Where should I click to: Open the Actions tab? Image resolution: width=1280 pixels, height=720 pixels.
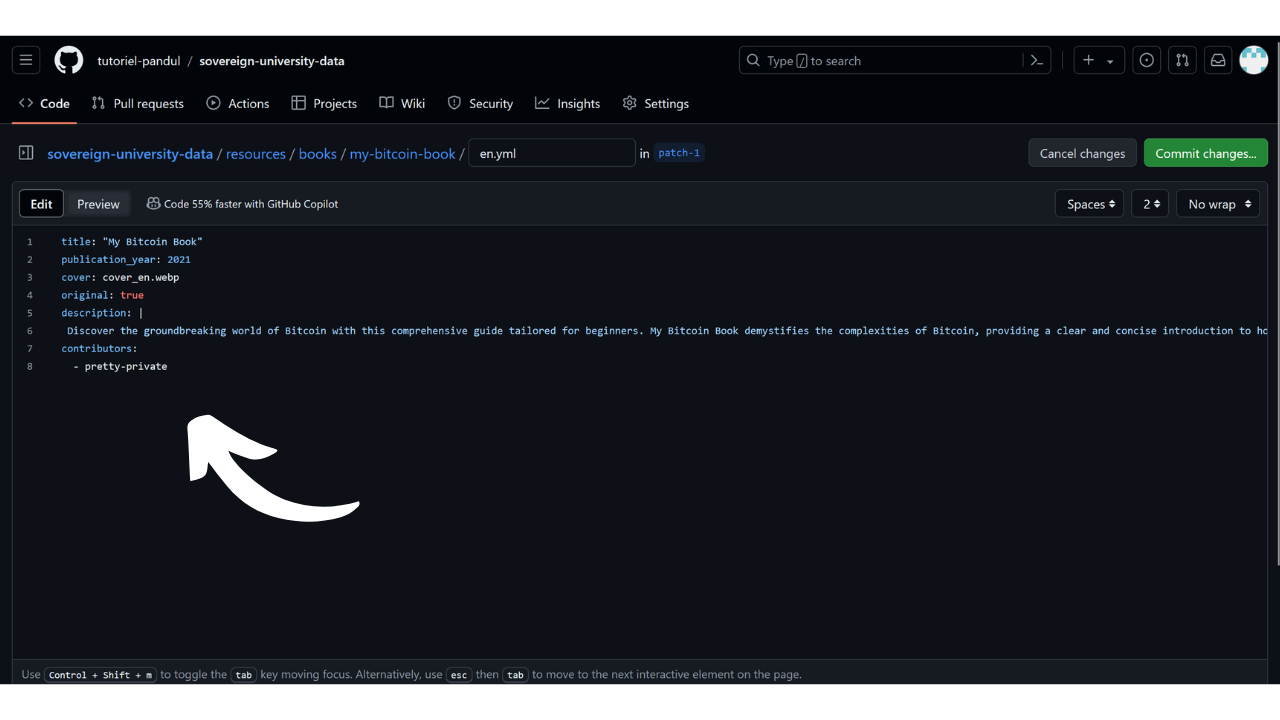[238, 103]
